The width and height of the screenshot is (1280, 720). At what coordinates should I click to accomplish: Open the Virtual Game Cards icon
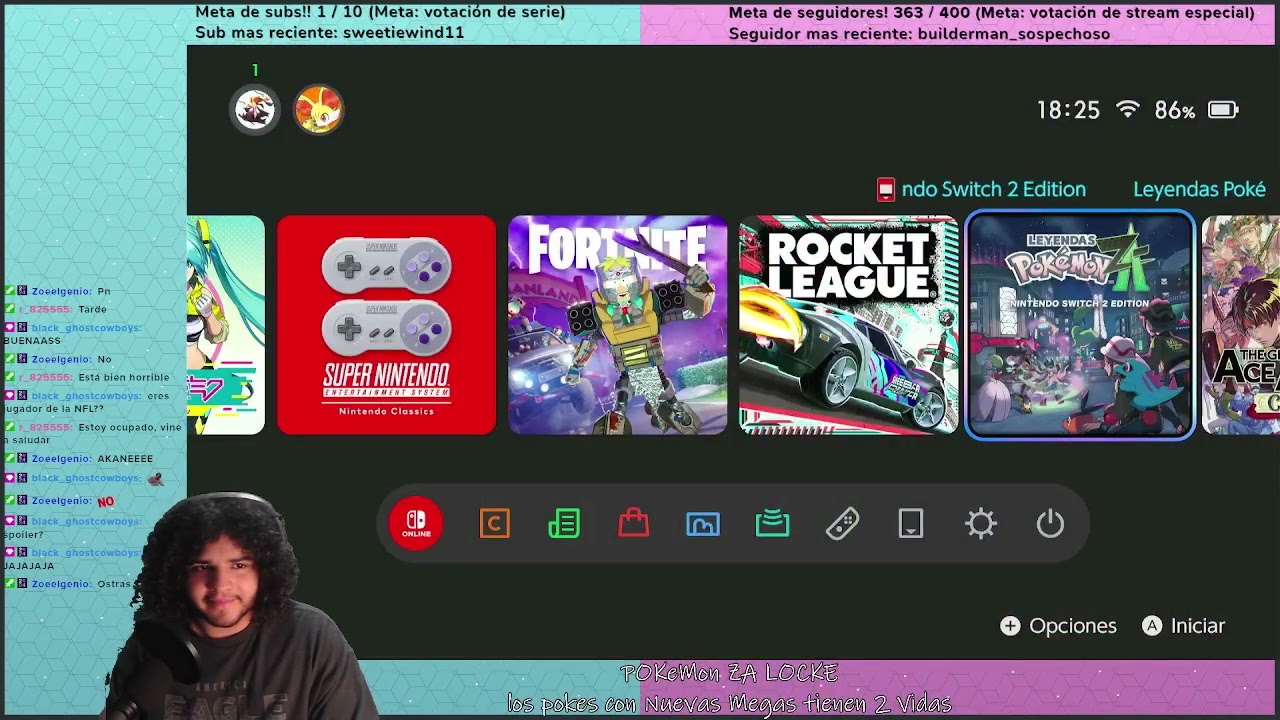(x=911, y=523)
